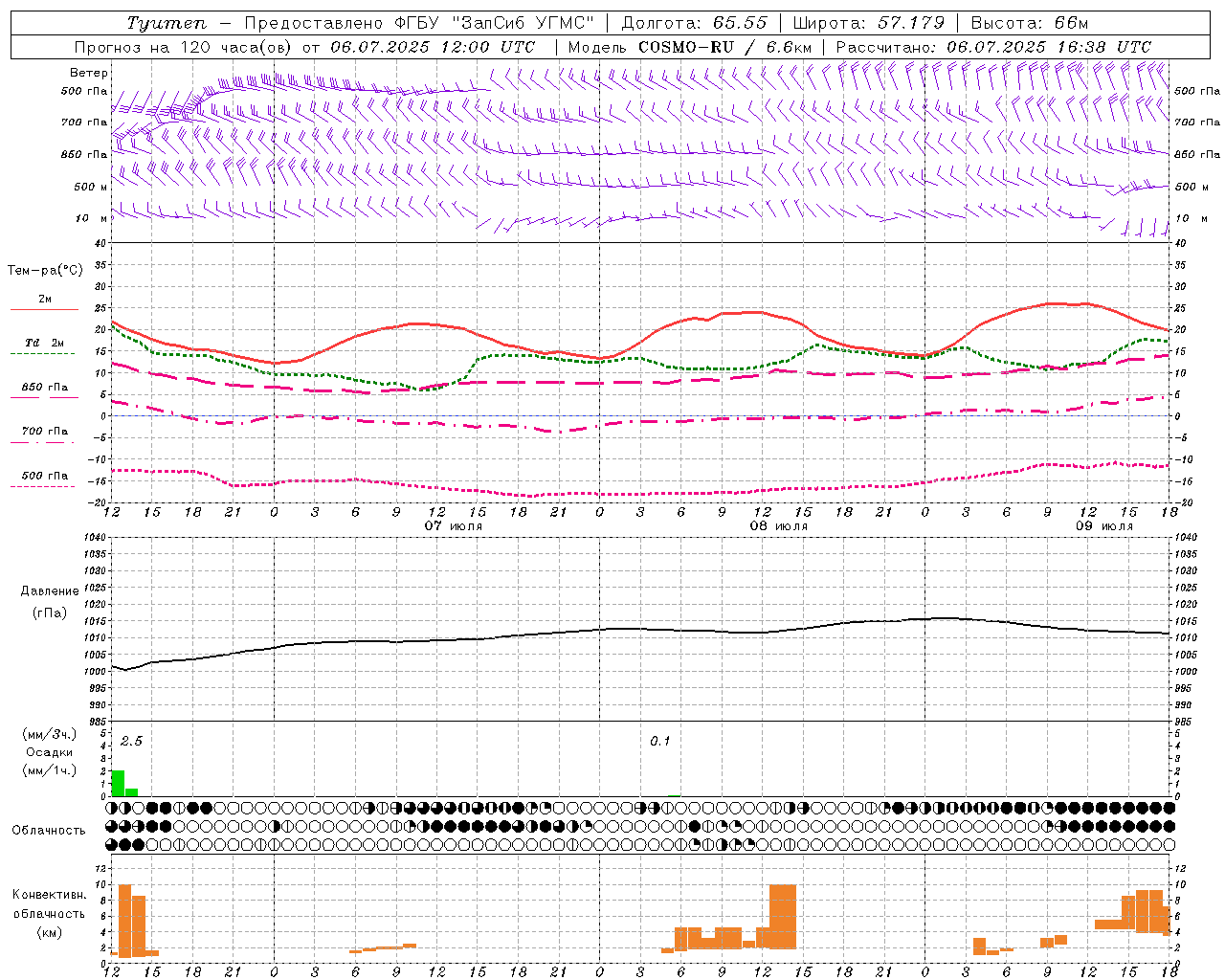Click the "(мм/3ч.)" precipitation unit label
The image size is (1225, 980).
click(49, 734)
